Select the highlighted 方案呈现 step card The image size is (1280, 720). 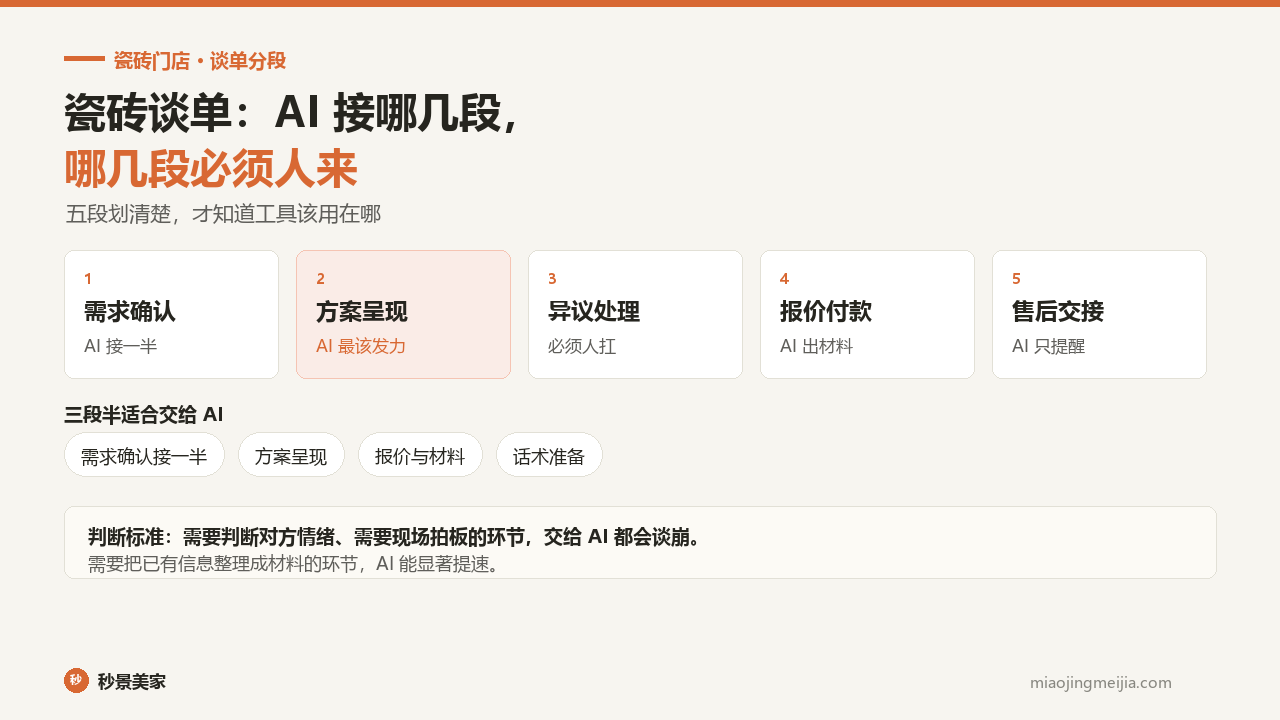pyautogui.click(x=403, y=314)
